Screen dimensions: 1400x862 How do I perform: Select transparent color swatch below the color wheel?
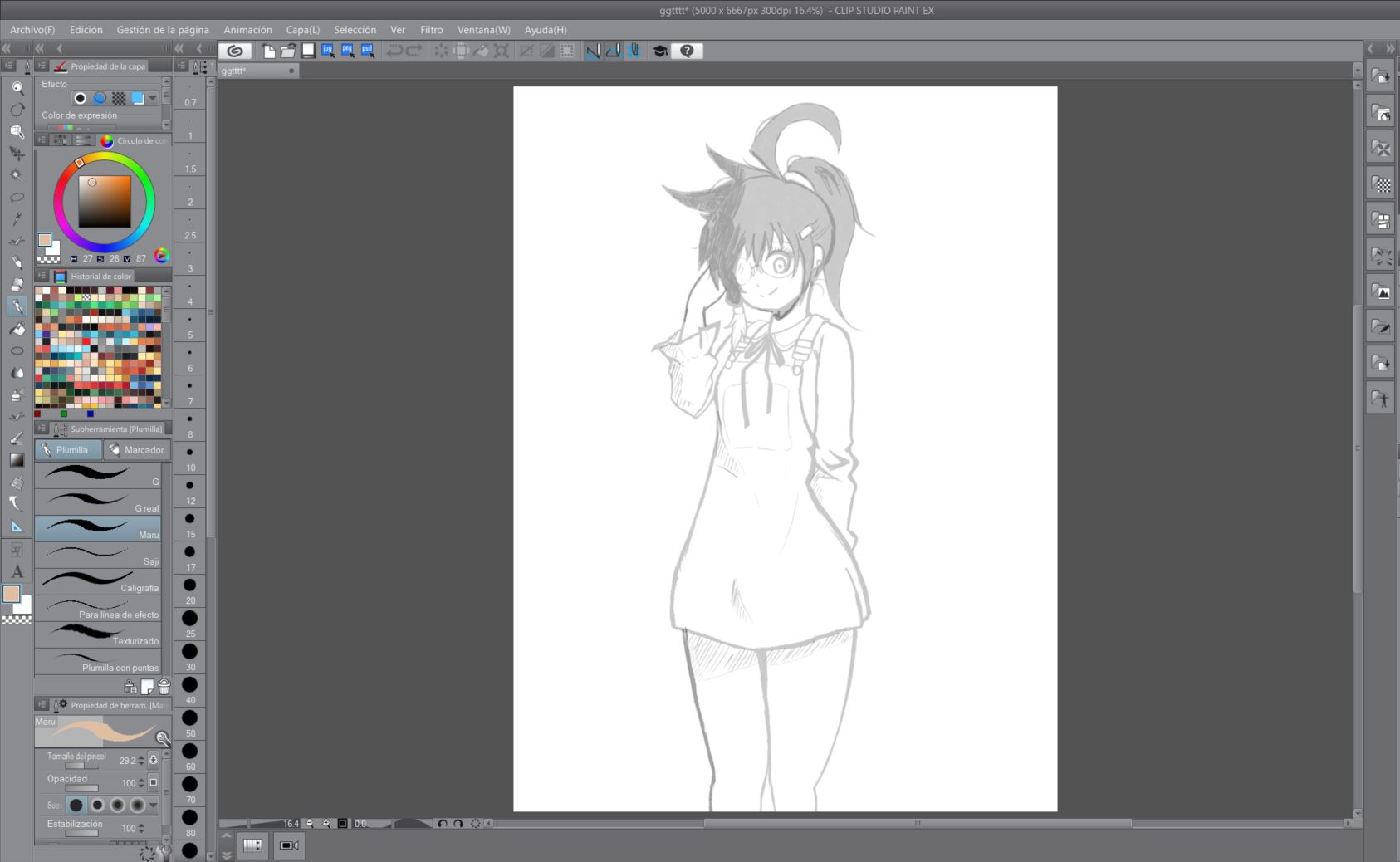point(48,260)
